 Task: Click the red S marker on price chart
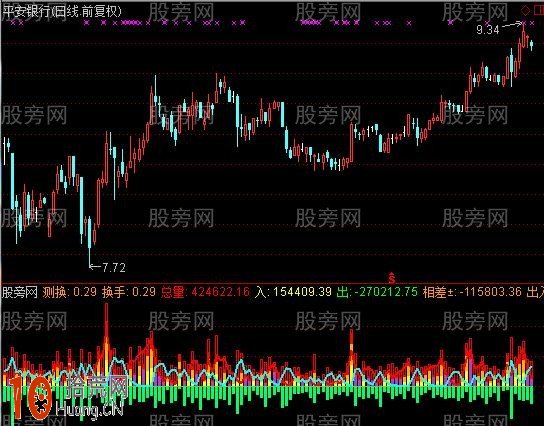click(392, 278)
